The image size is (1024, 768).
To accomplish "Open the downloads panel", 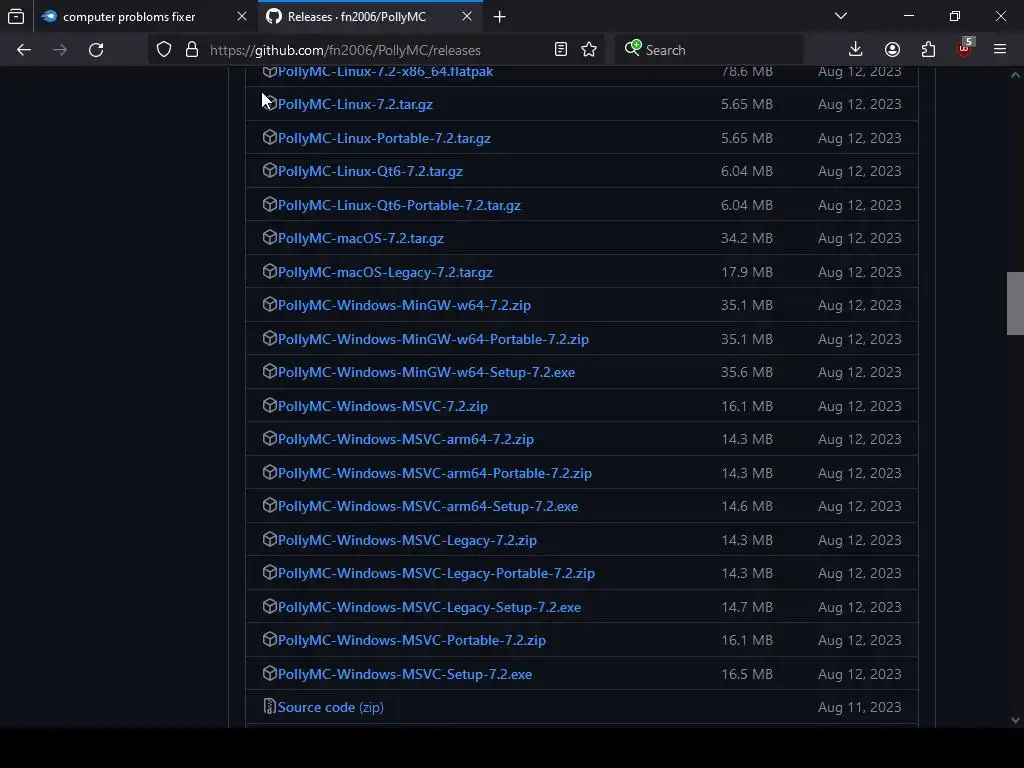I will (856, 50).
